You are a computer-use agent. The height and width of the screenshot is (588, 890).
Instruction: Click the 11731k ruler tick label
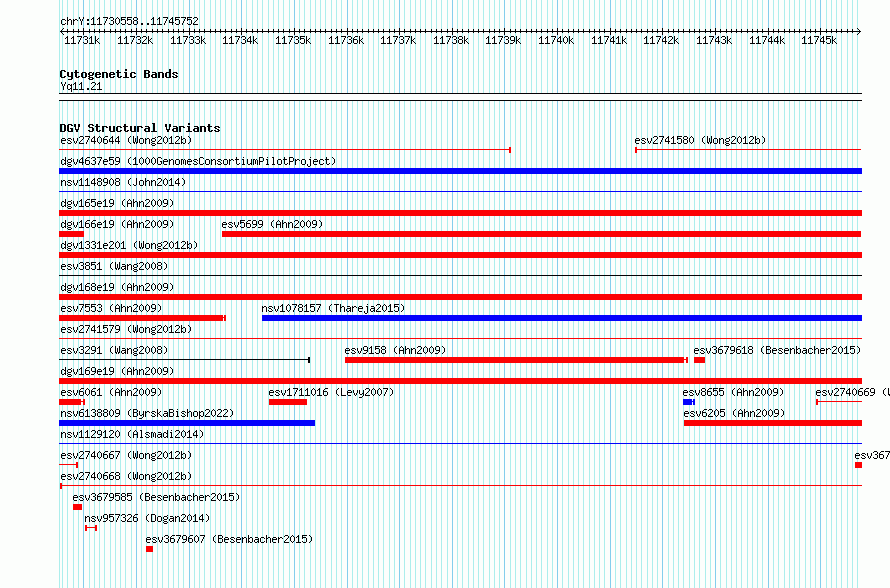click(82, 40)
